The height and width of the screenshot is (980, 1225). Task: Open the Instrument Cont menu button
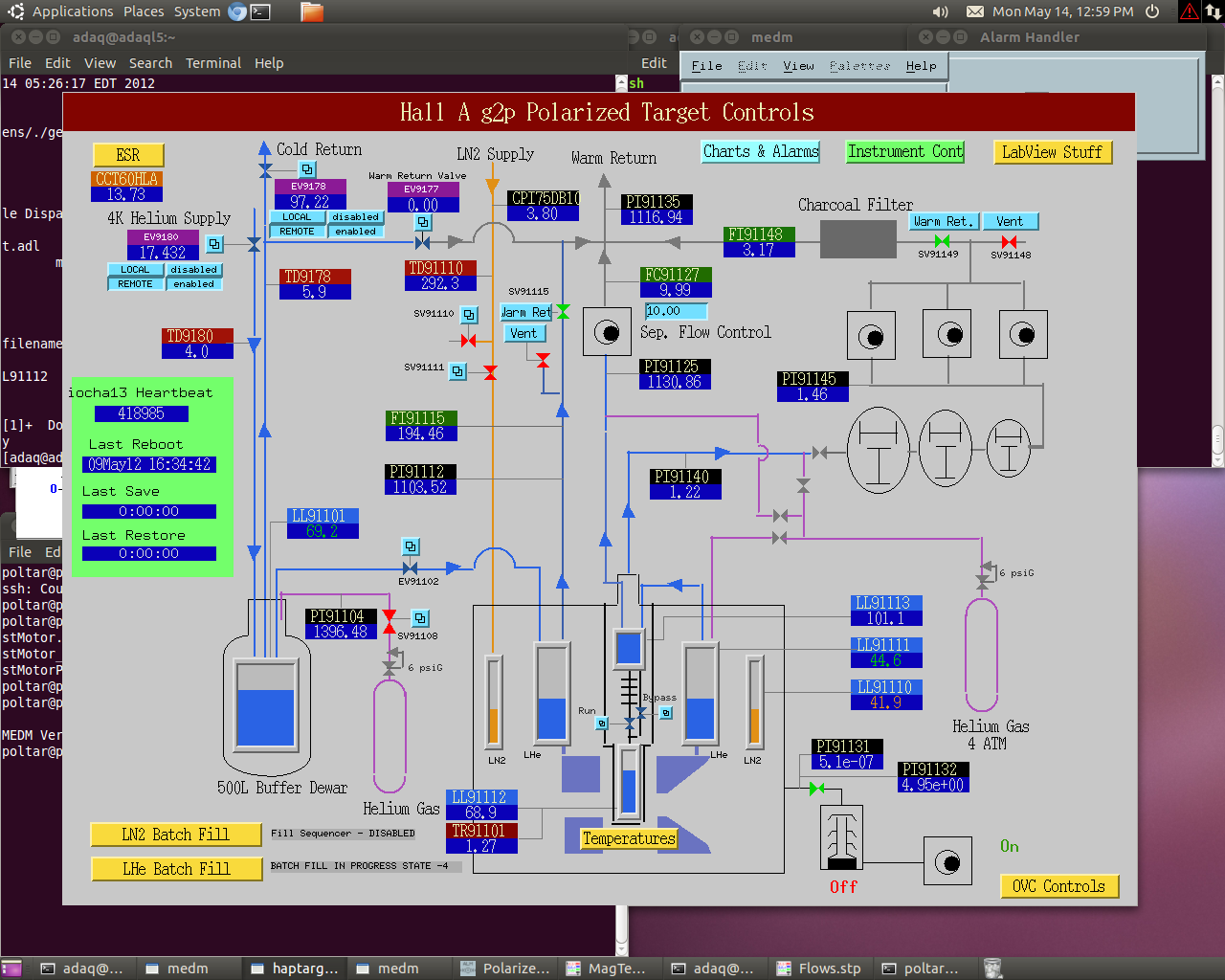[905, 152]
